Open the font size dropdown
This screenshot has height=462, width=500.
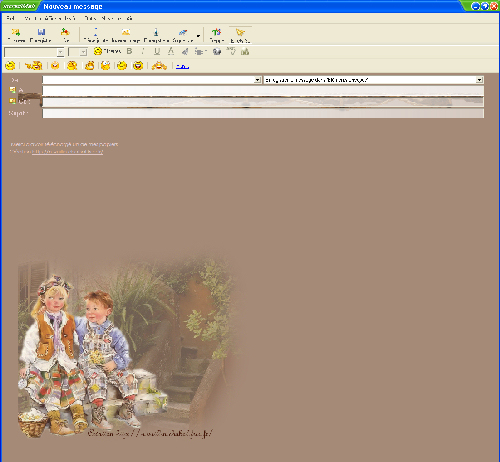(x=84, y=52)
